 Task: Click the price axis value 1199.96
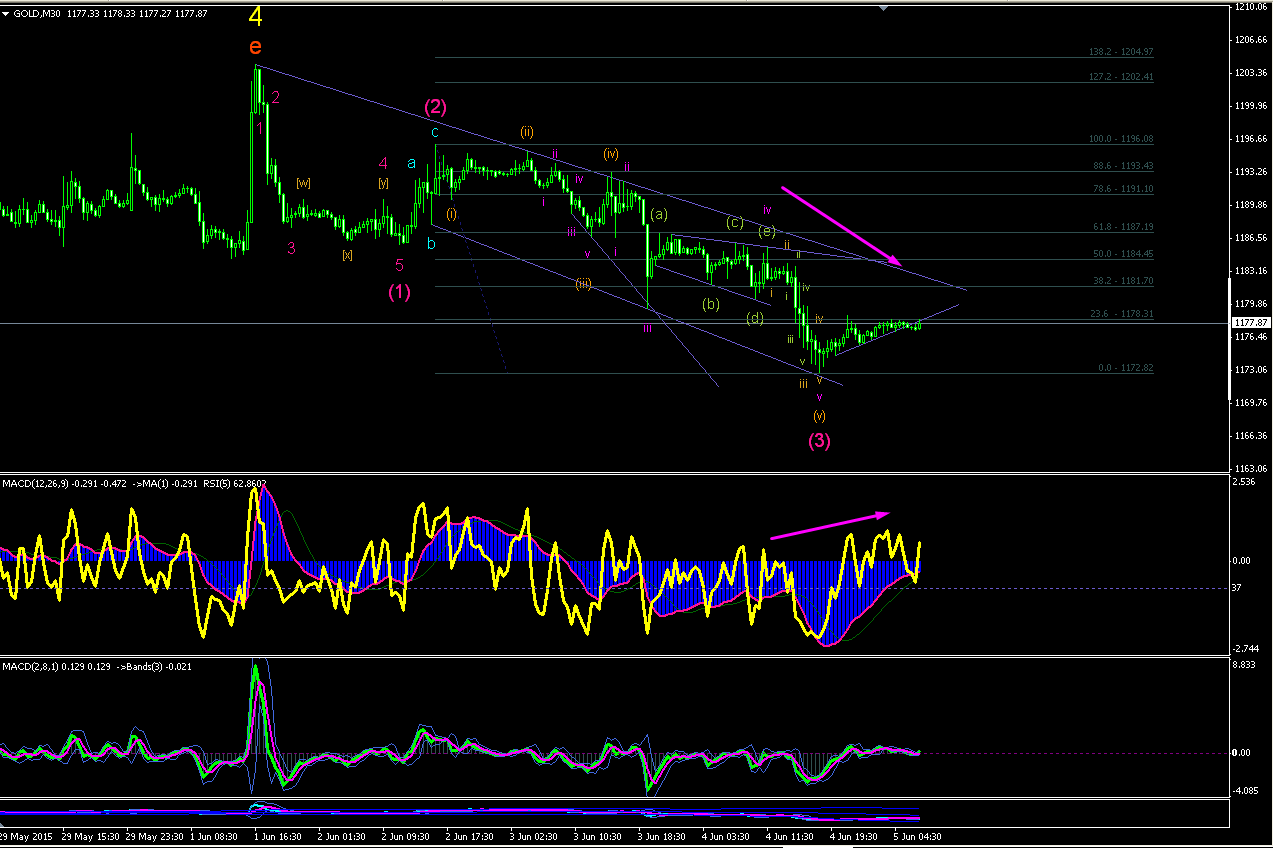tap(1251, 106)
